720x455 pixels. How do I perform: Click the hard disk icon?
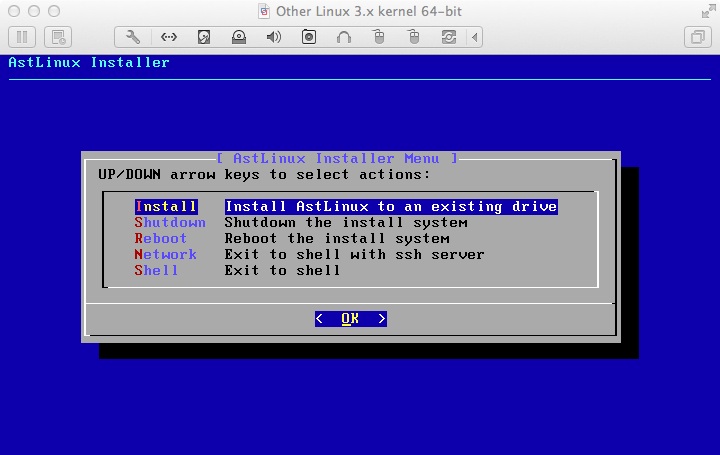[x=204, y=37]
